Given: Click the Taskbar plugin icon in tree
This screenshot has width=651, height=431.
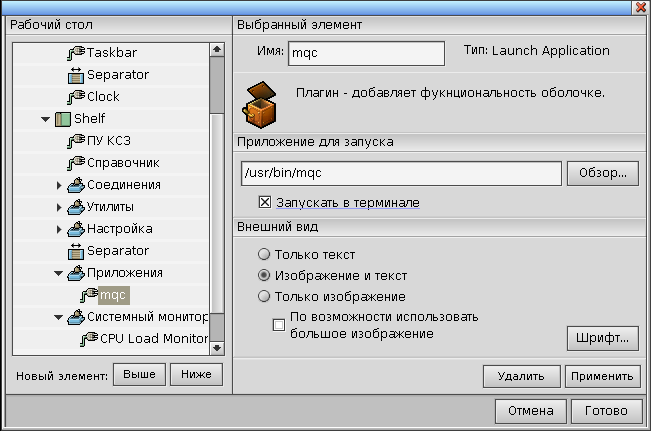Looking at the screenshot, I should (x=76, y=53).
